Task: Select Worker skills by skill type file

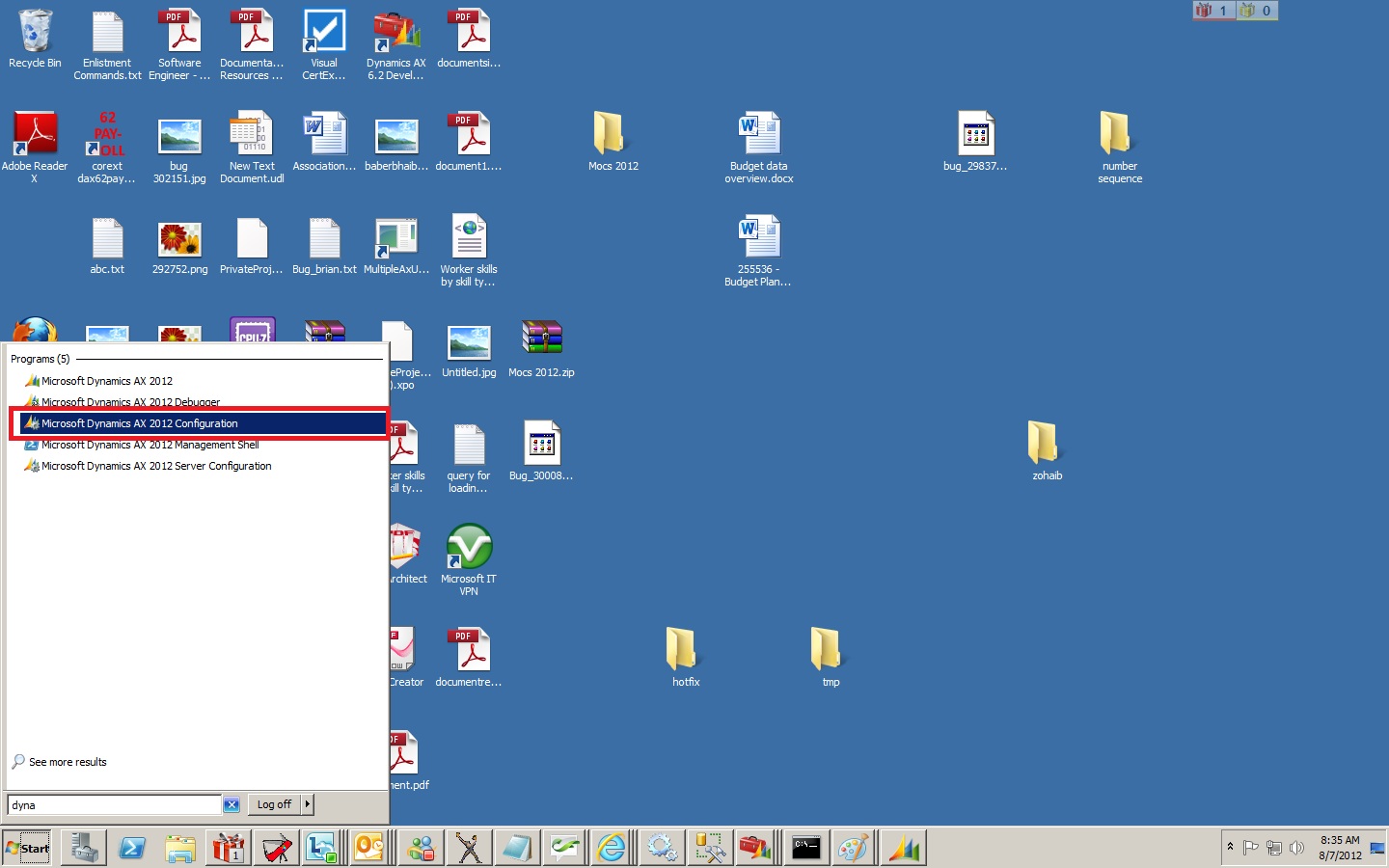Action: click(469, 251)
